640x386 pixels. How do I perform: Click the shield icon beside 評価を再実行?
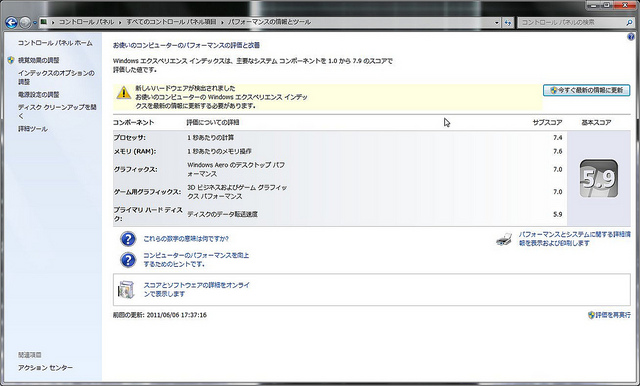(x=591, y=315)
